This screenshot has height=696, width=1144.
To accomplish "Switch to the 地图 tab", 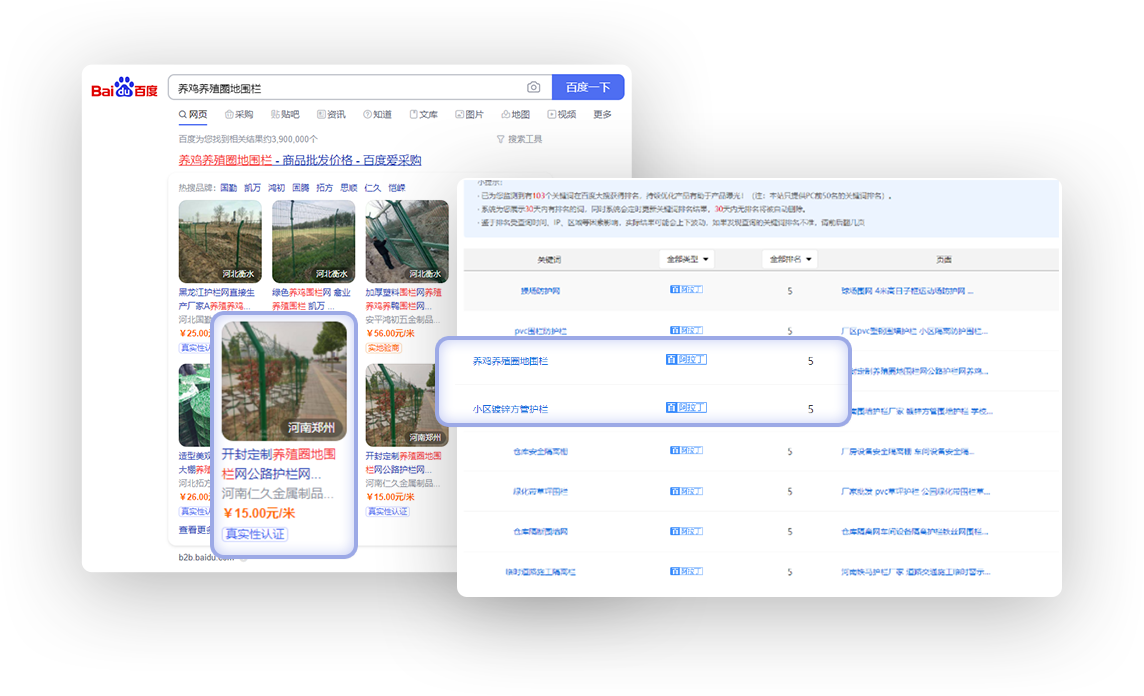I will [516, 115].
